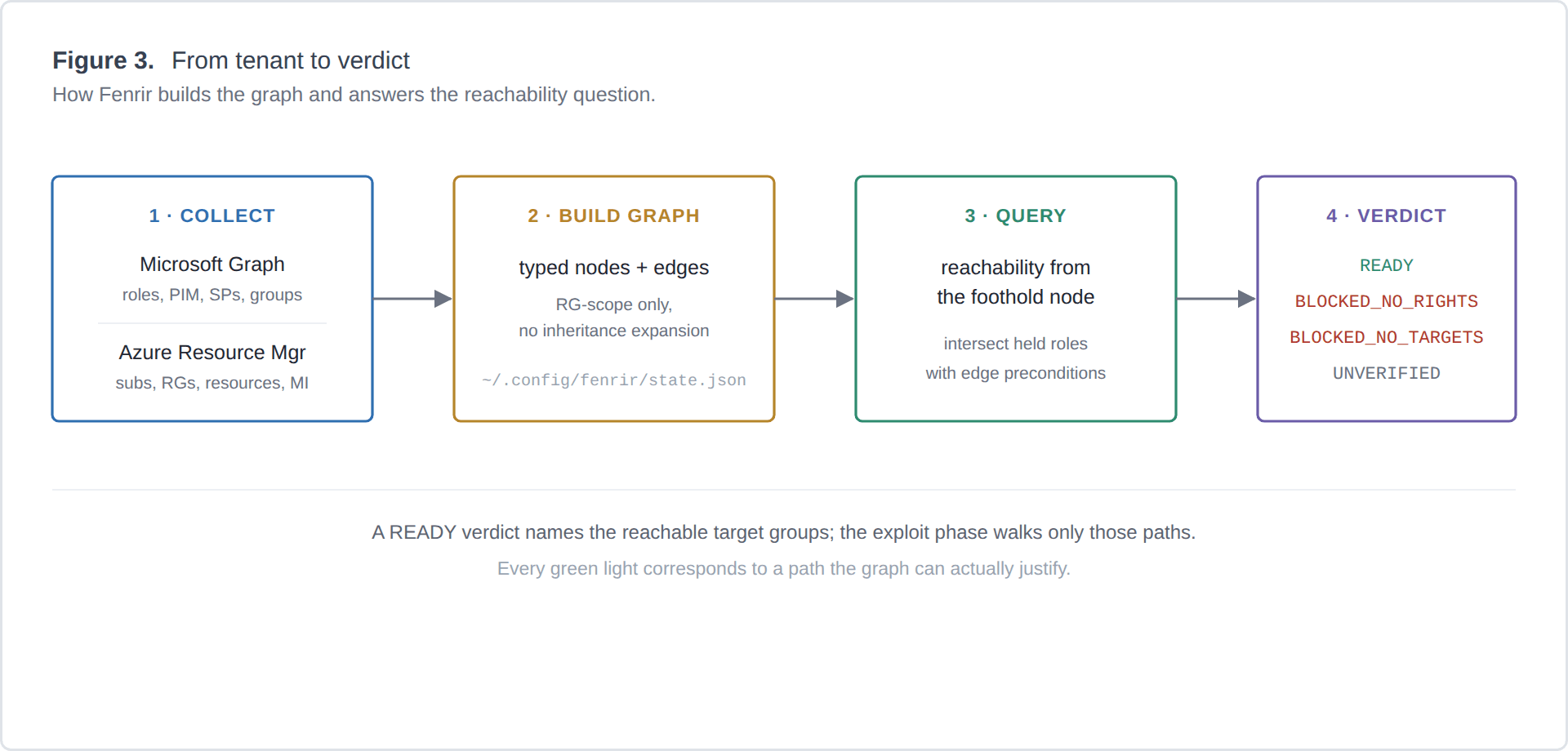Select the '4 · VERDICT' heading
Image resolution: width=1568 pixels, height=751 pixels.
pos(1387,216)
